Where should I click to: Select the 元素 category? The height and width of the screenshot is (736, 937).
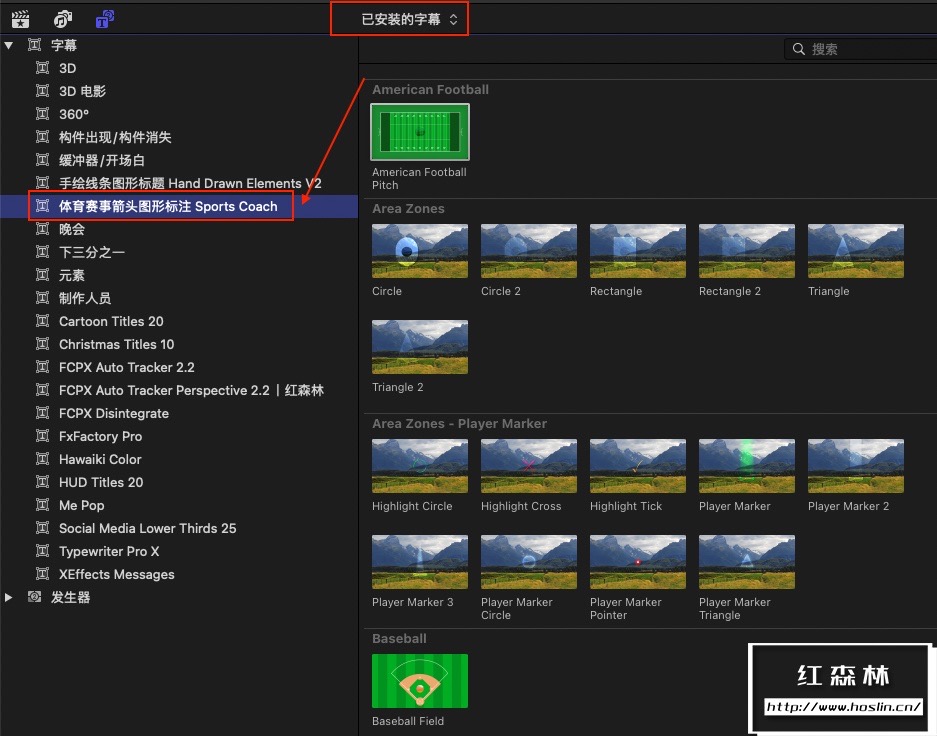(x=72, y=275)
